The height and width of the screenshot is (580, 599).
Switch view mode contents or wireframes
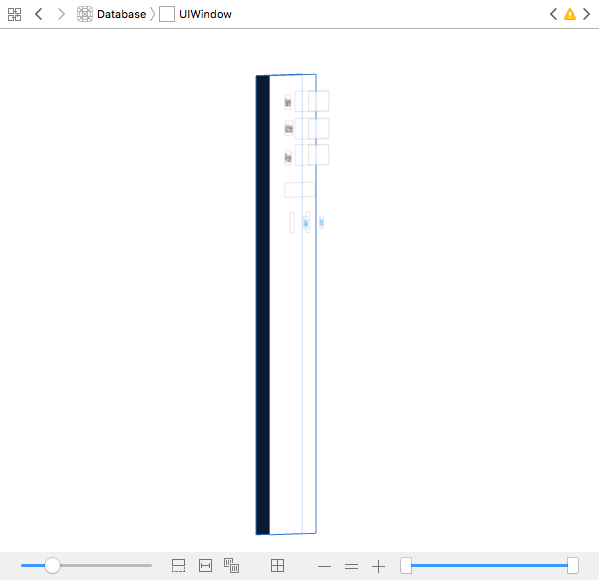tap(232, 565)
